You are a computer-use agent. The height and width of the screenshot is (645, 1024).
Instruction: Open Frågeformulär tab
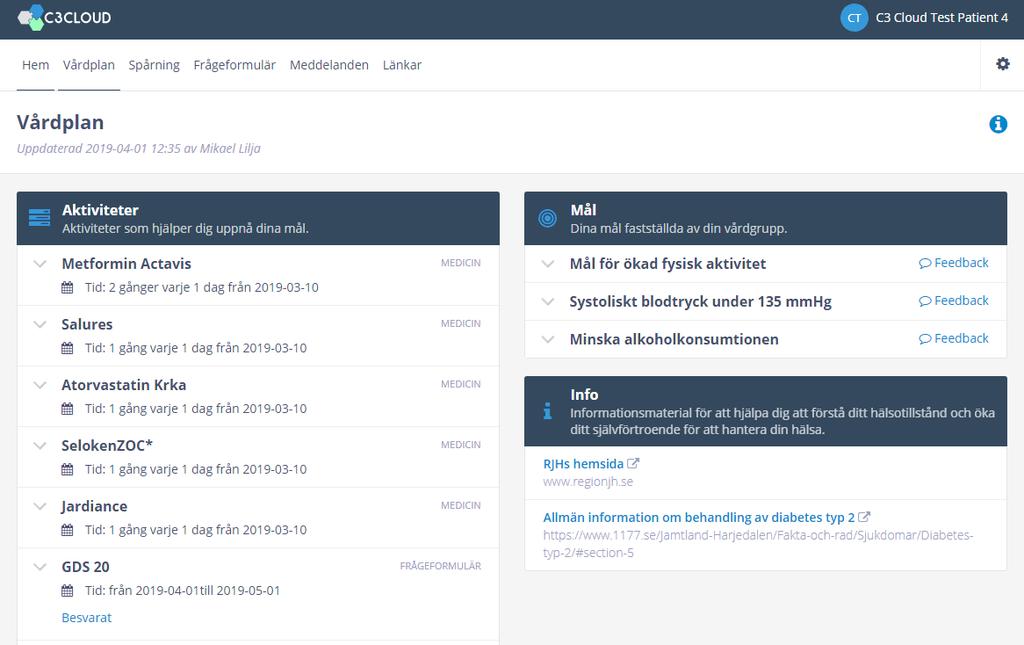pyautogui.click(x=234, y=65)
